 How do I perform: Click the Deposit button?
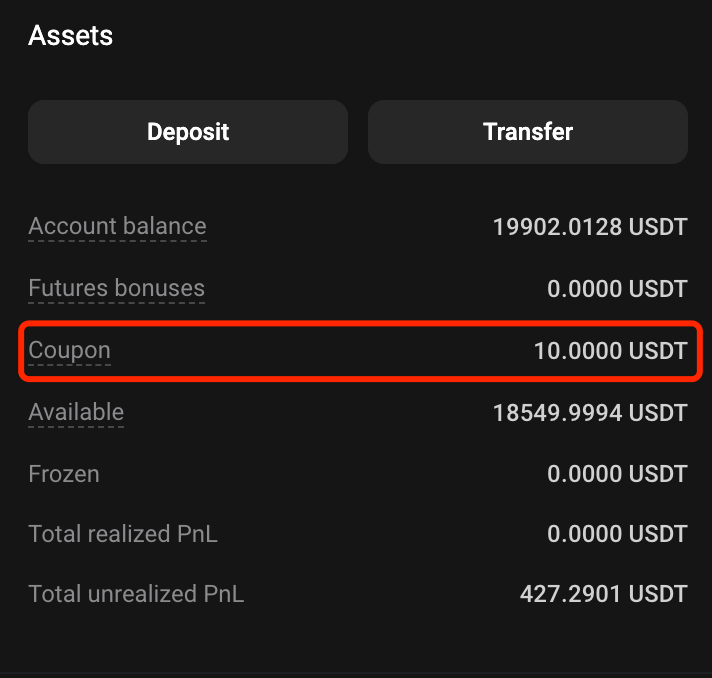click(188, 132)
